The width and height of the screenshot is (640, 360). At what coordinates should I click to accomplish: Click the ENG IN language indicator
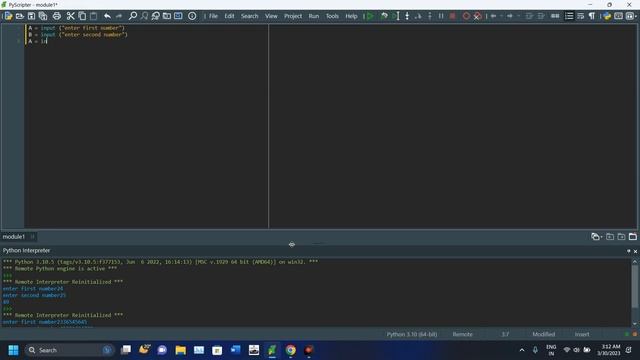point(551,350)
